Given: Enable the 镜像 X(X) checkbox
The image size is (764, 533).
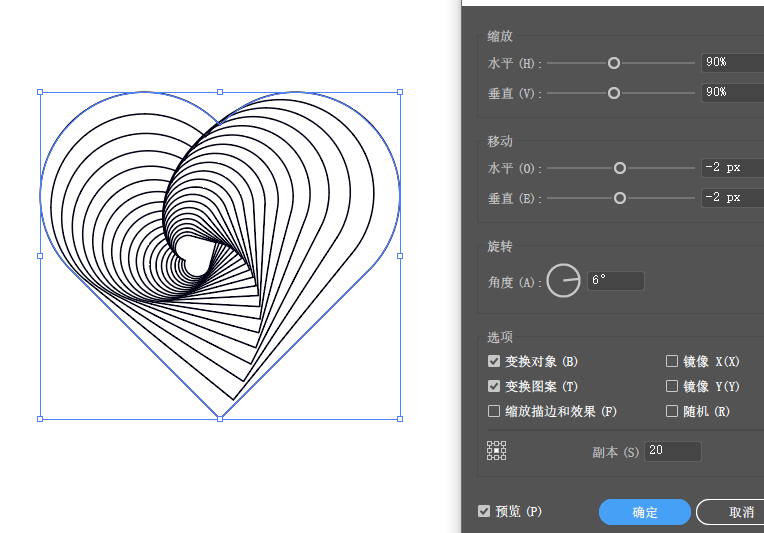Looking at the screenshot, I should tap(672, 361).
